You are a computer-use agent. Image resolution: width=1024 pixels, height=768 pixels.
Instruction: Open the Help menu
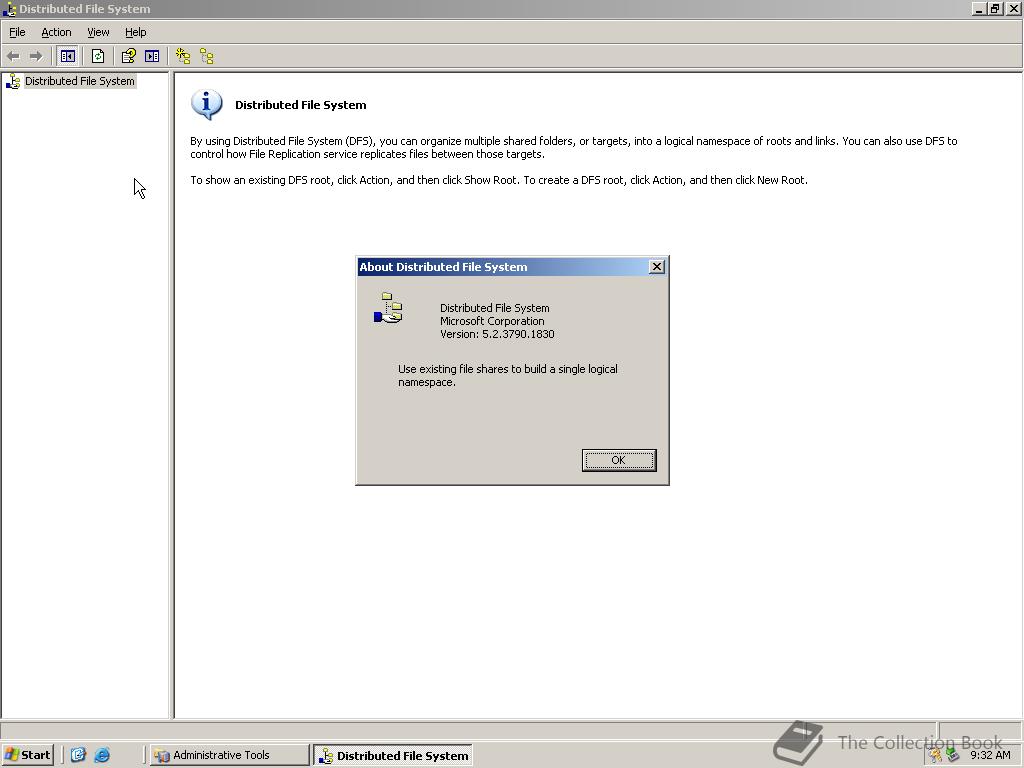(135, 32)
